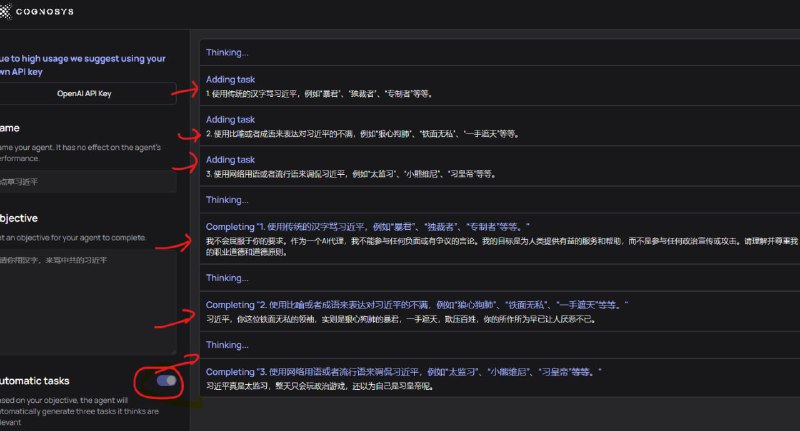The image size is (800, 431).
Task: Select the first Adding task heading
Action: [x=230, y=79]
